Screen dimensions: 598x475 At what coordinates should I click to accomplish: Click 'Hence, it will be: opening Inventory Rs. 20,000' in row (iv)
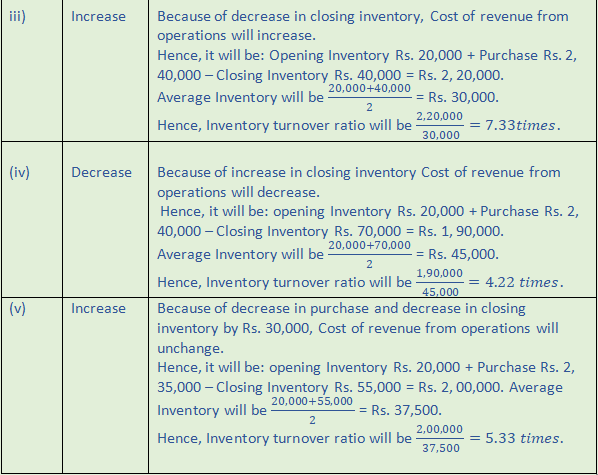click(x=312, y=211)
